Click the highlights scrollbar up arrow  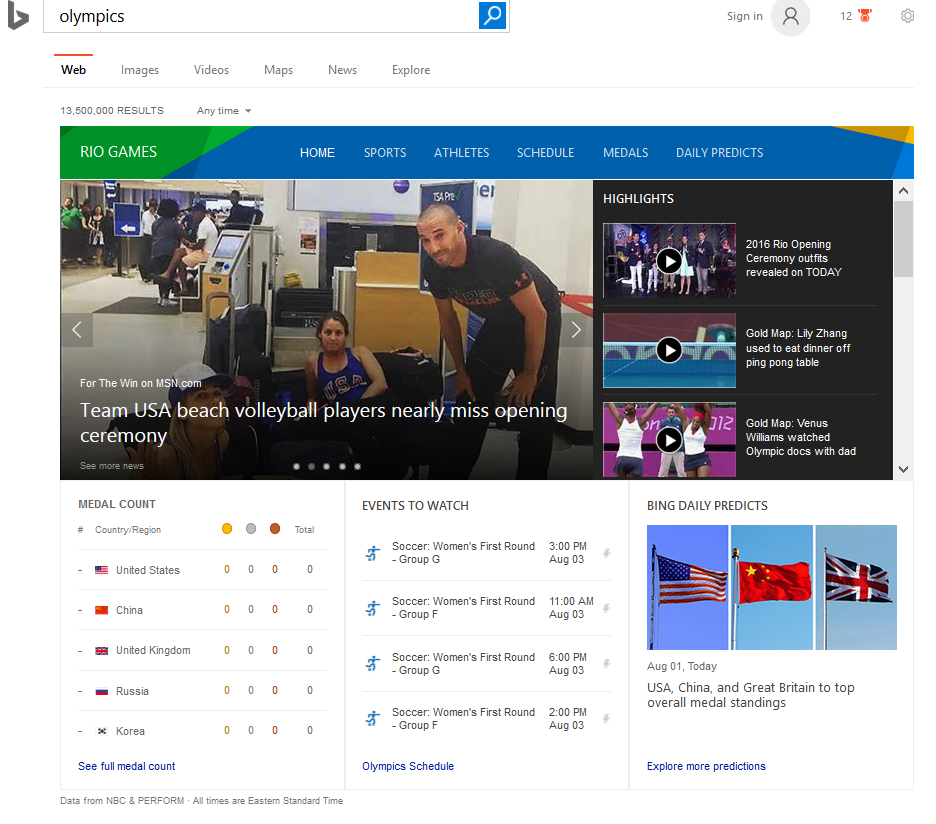coord(903,191)
